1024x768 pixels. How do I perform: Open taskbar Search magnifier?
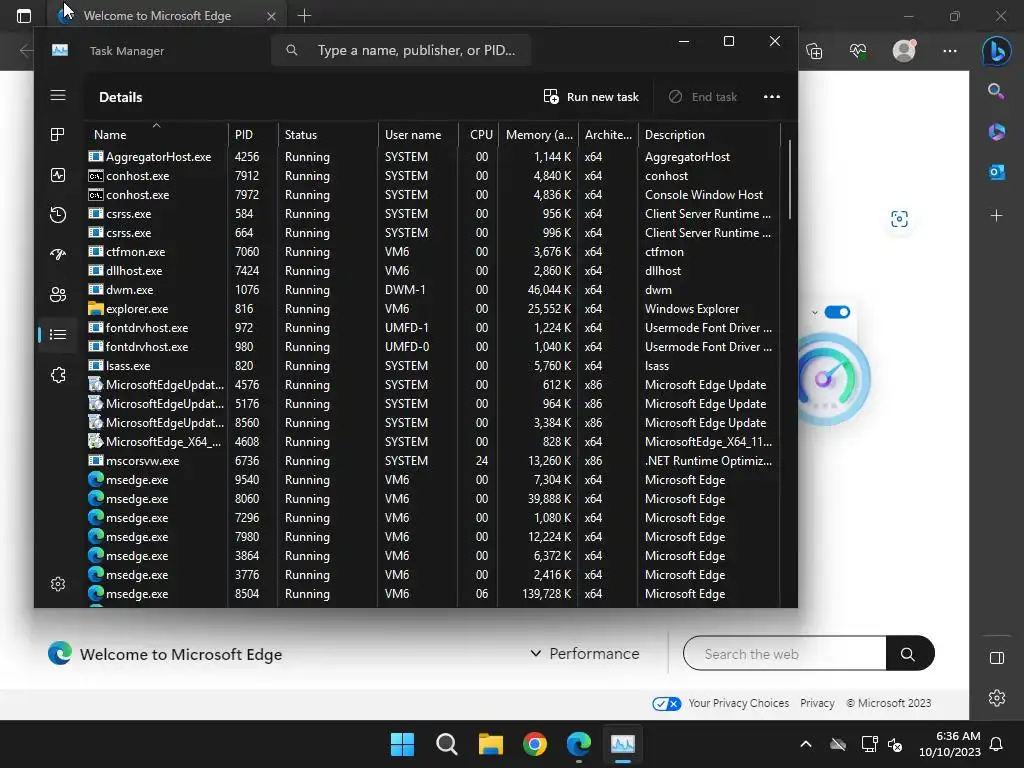(447, 744)
